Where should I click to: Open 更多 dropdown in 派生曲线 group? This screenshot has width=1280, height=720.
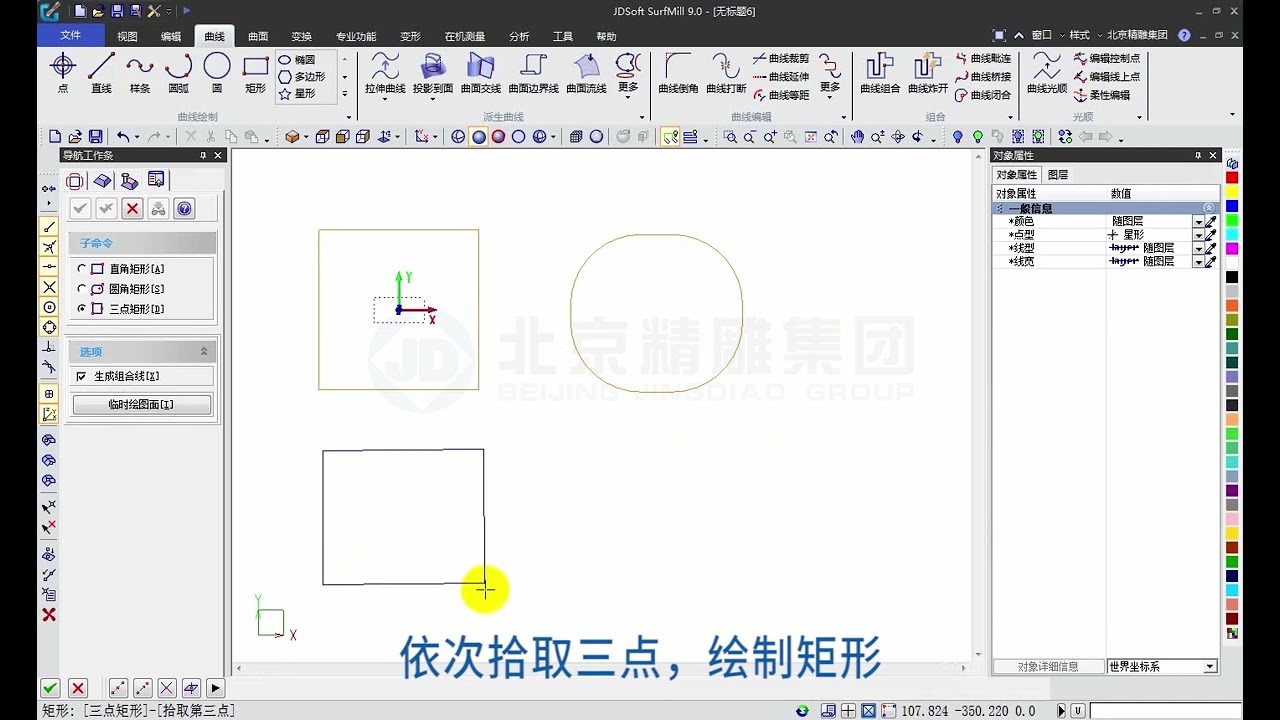pyautogui.click(x=628, y=99)
